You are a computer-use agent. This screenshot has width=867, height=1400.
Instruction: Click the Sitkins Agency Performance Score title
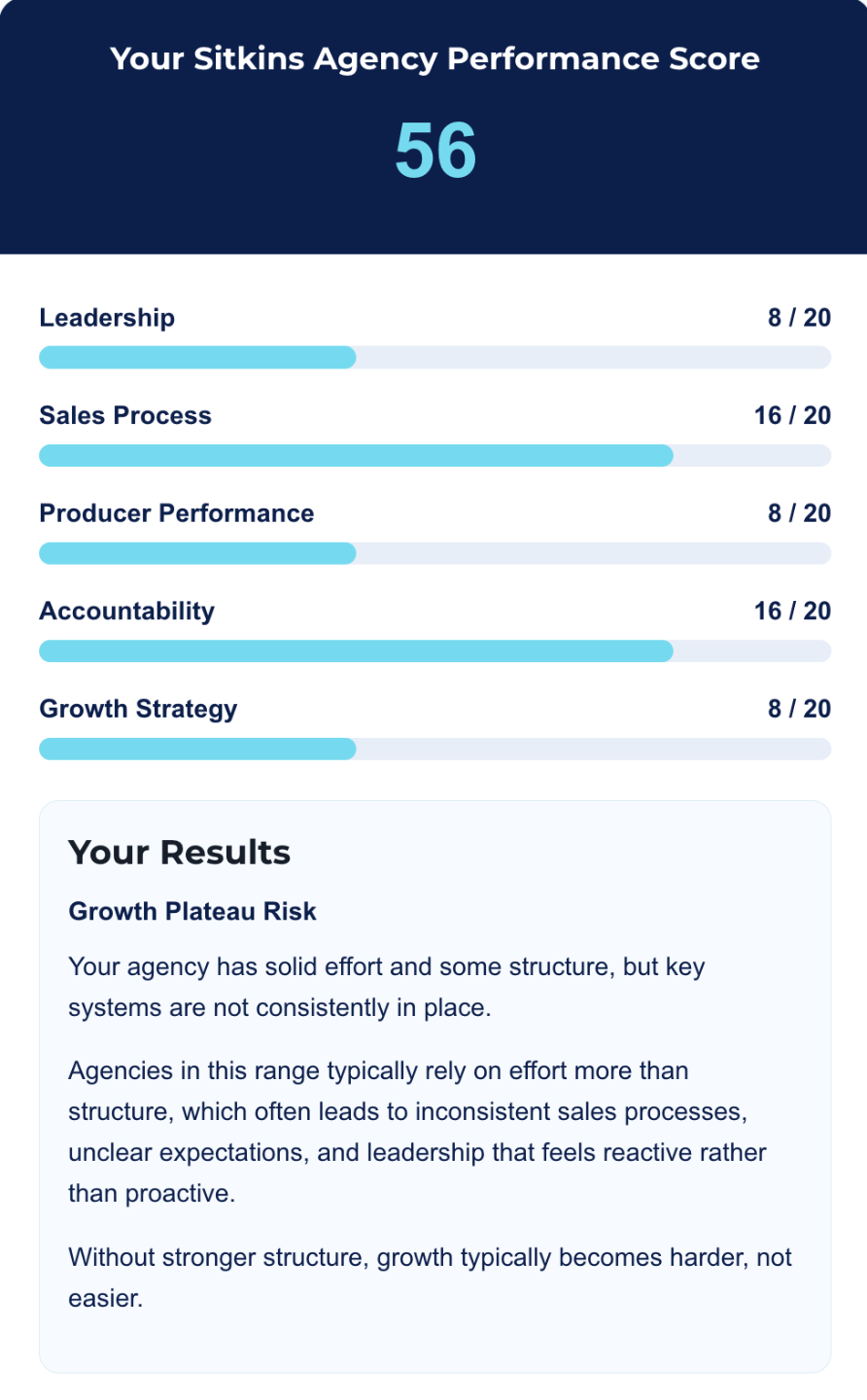[x=434, y=58]
